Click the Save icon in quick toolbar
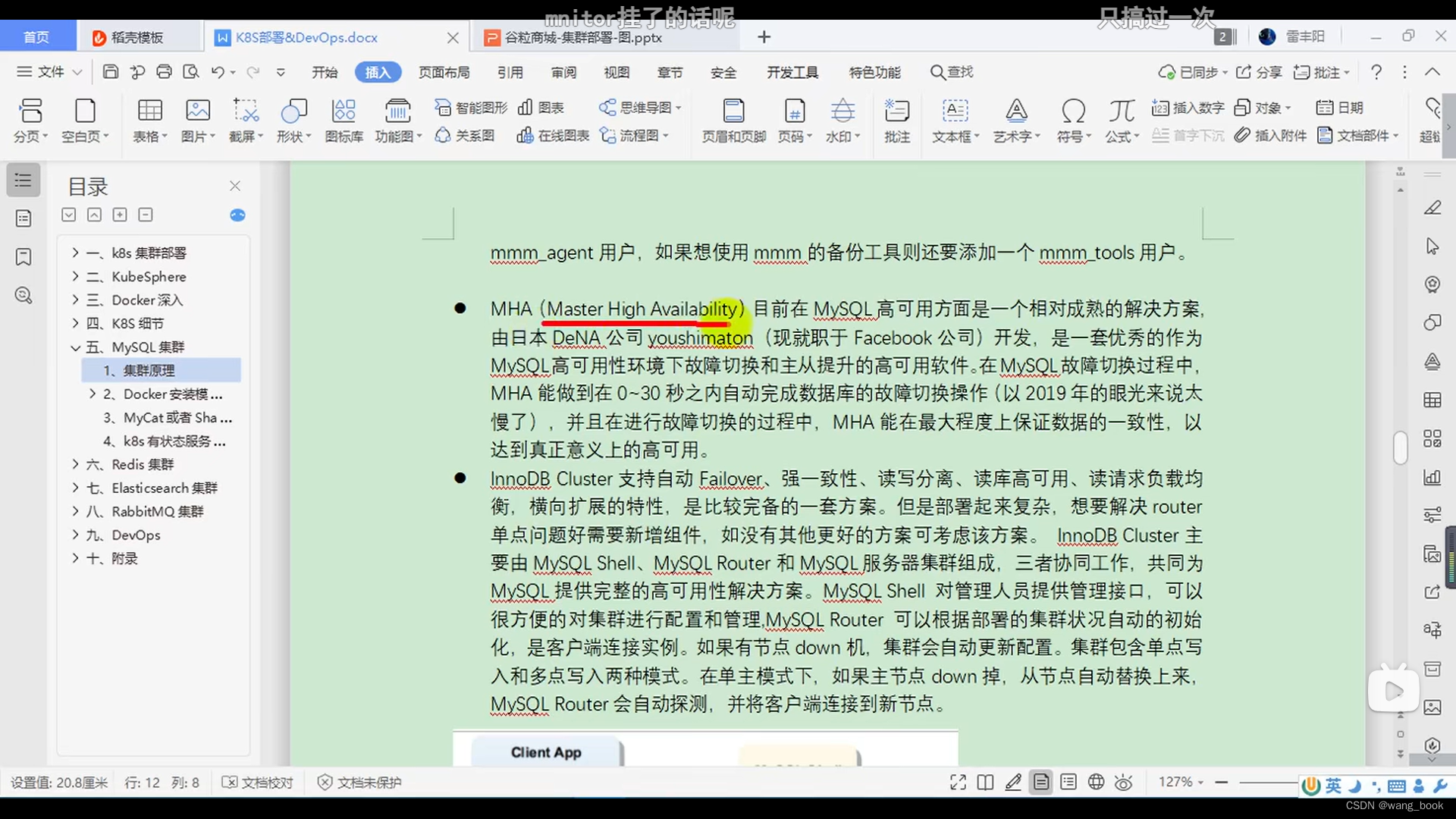Image resolution: width=1456 pixels, height=819 pixels. click(x=111, y=71)
